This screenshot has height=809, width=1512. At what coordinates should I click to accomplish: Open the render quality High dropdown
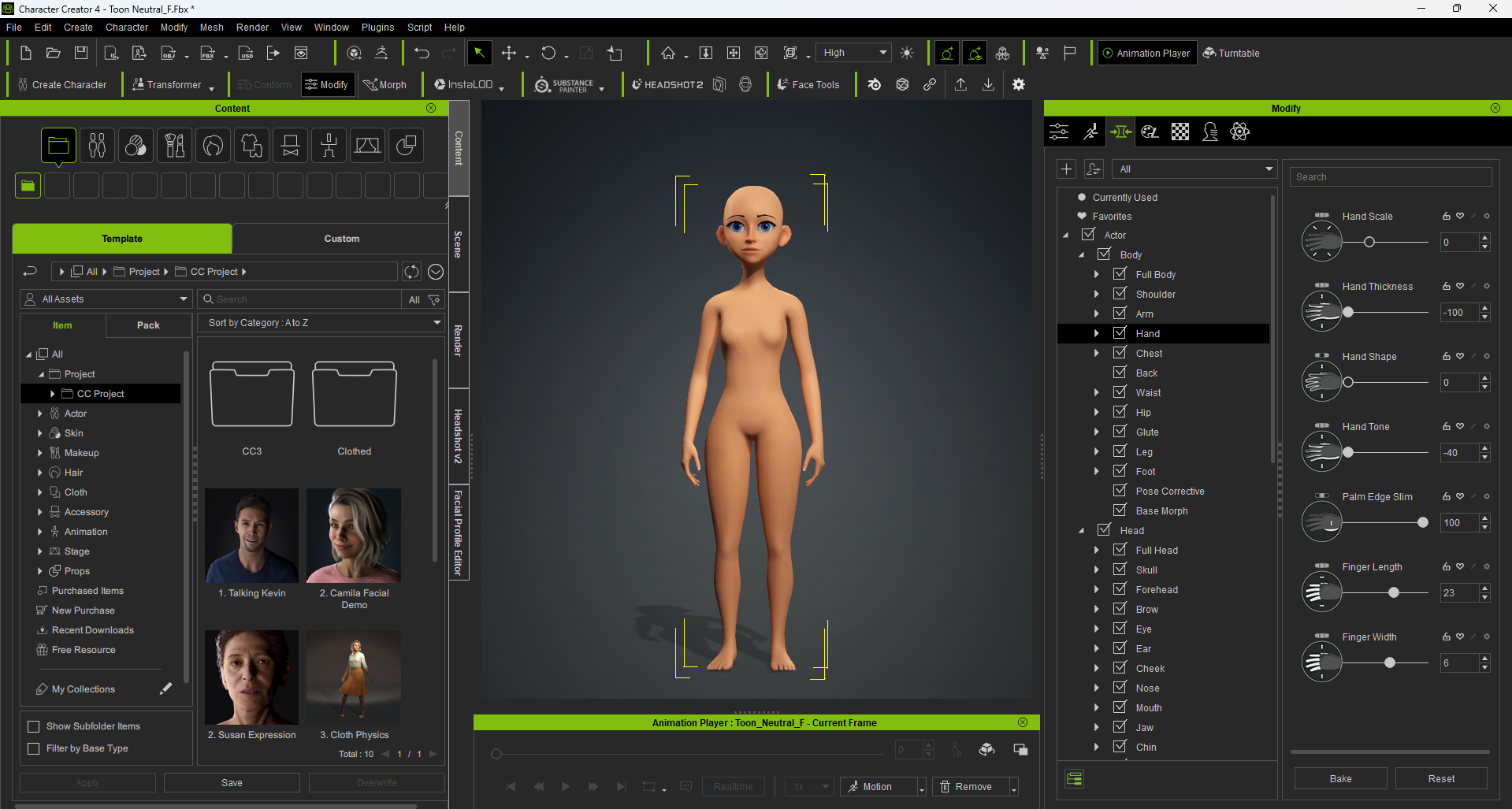854,53
